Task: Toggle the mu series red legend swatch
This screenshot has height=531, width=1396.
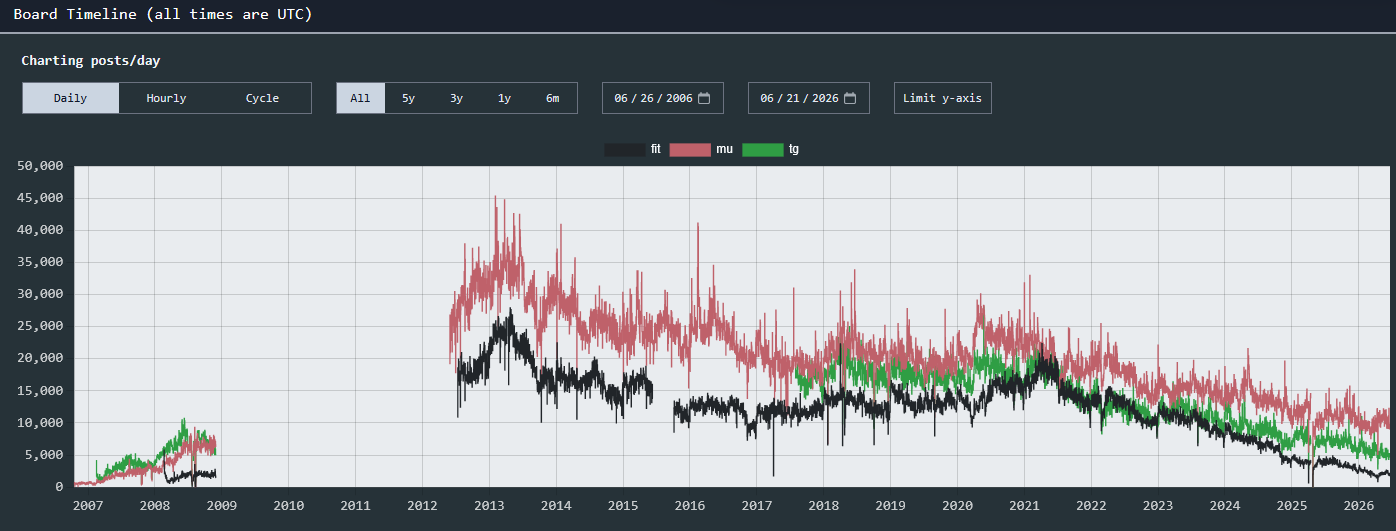Action: click(x=689, y=149)
